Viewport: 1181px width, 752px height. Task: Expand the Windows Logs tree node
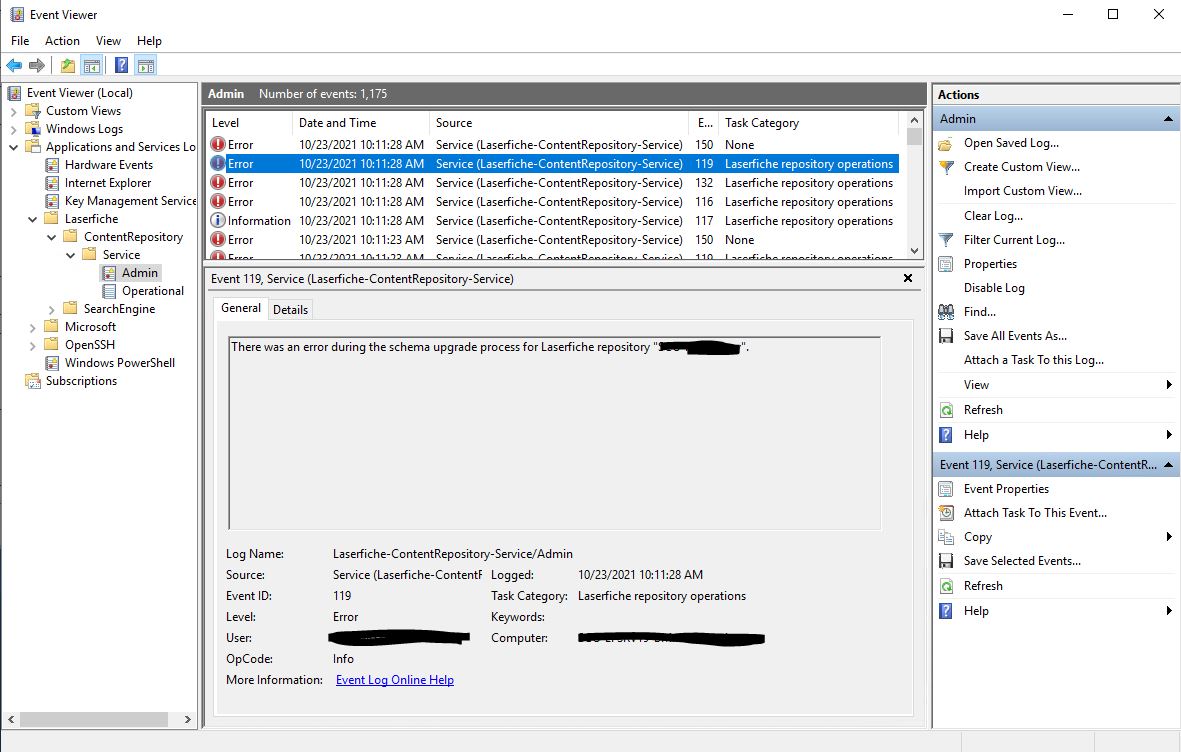(x=14, y=129)
